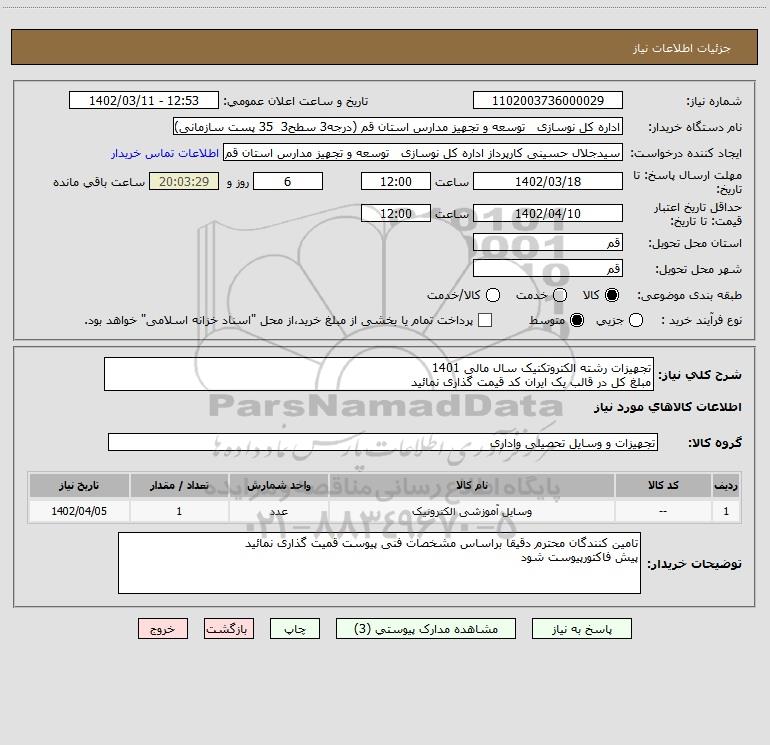This screenshot has width=770, height=745.
Task: Click the چاپ print button
Action: (x=295, y=629)
